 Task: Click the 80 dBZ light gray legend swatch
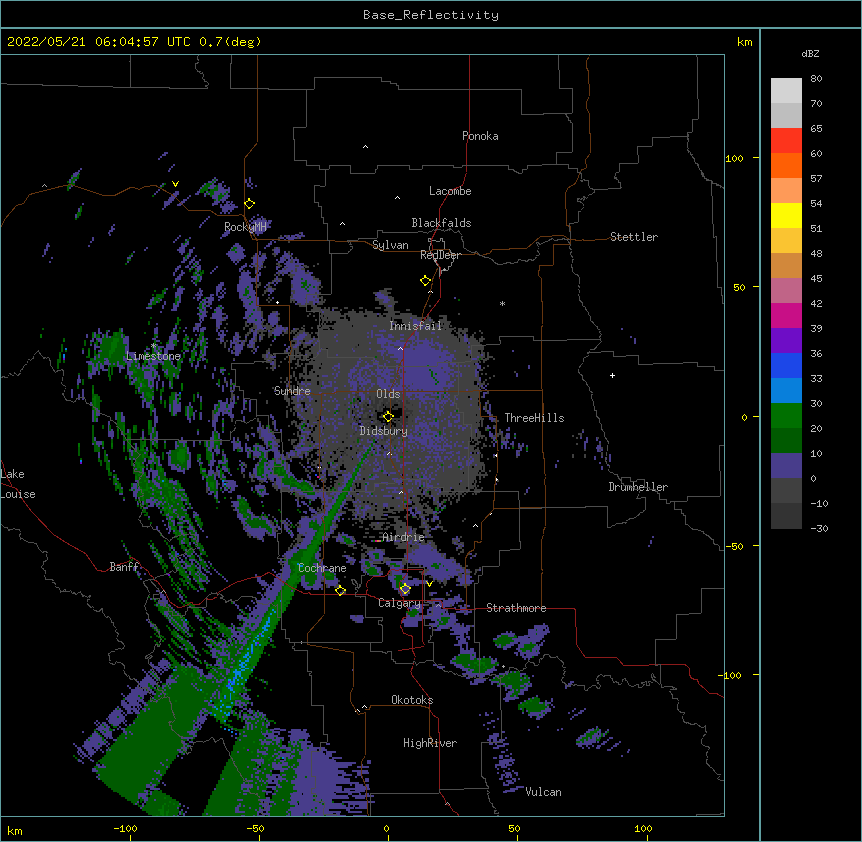pyautogui.click(x=786, y=91)
